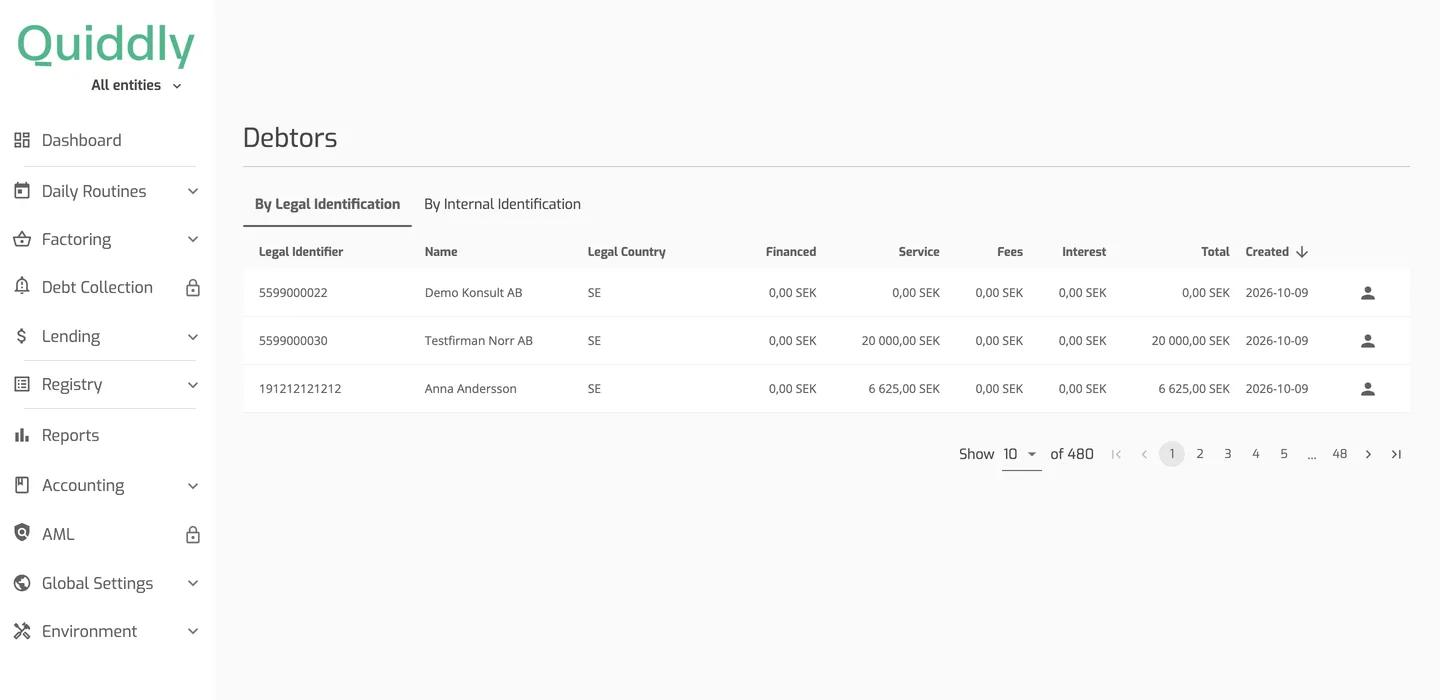Viewport: 1440px width, 700px height.
Task: Click the Reports bar chart icon
Action: pos(22,435)
